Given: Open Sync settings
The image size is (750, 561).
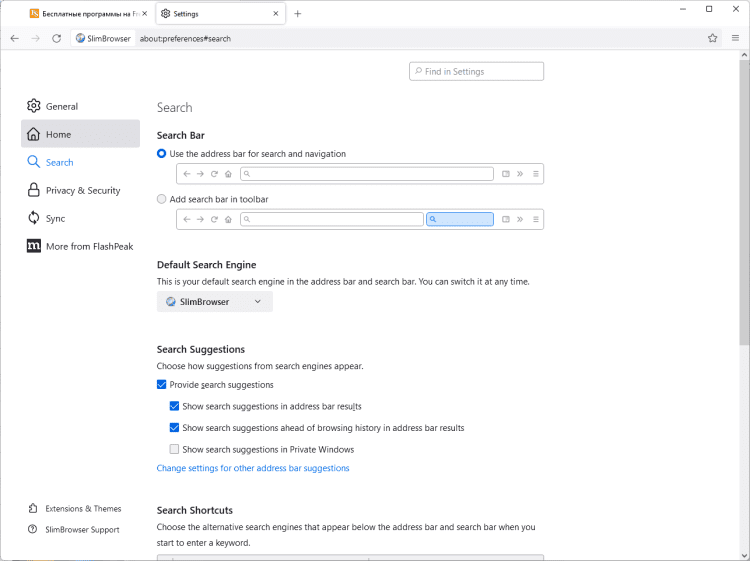Looking at the screenshot, I should pyautogui.click(x=55, y=218).
